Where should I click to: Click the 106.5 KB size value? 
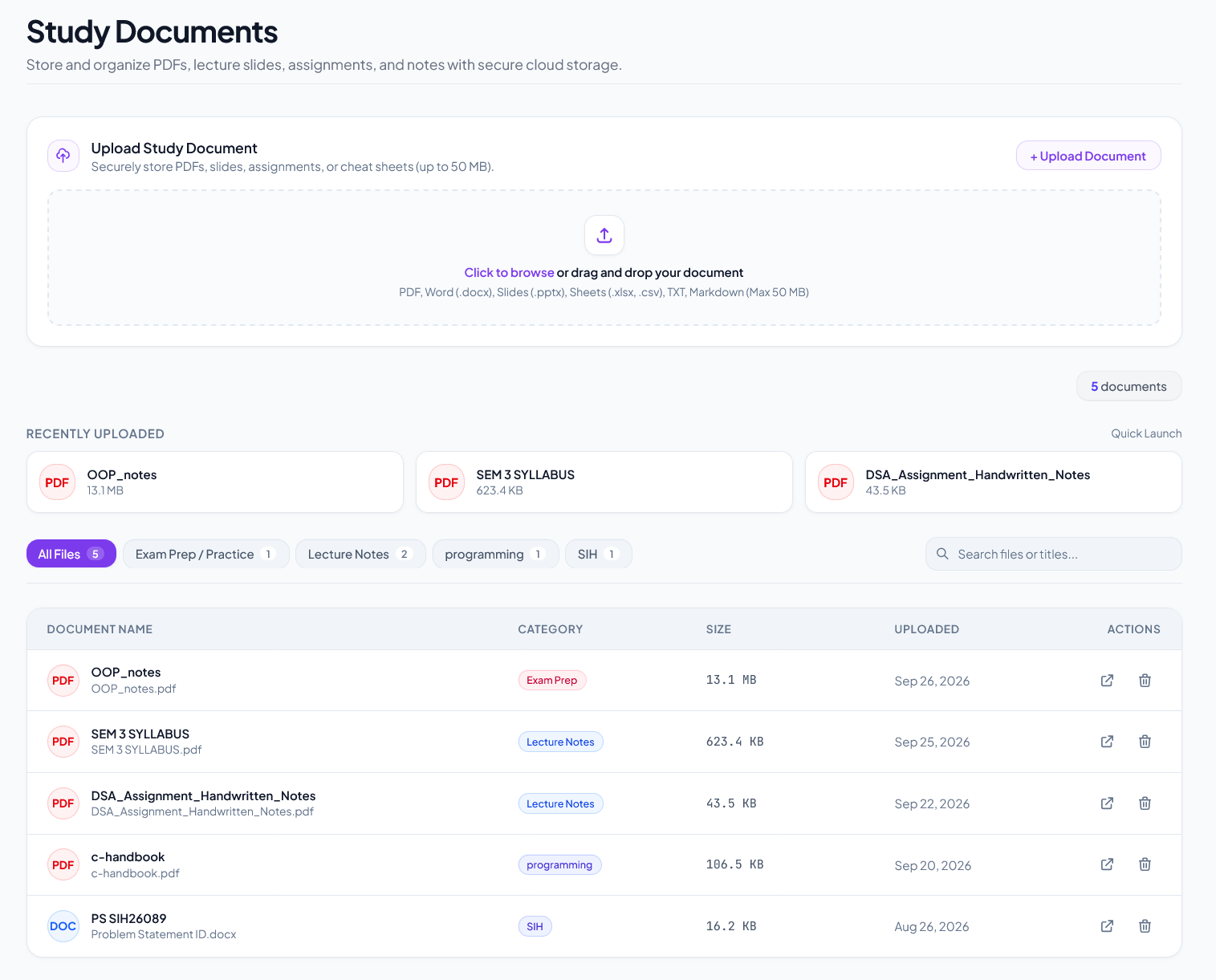734,864
